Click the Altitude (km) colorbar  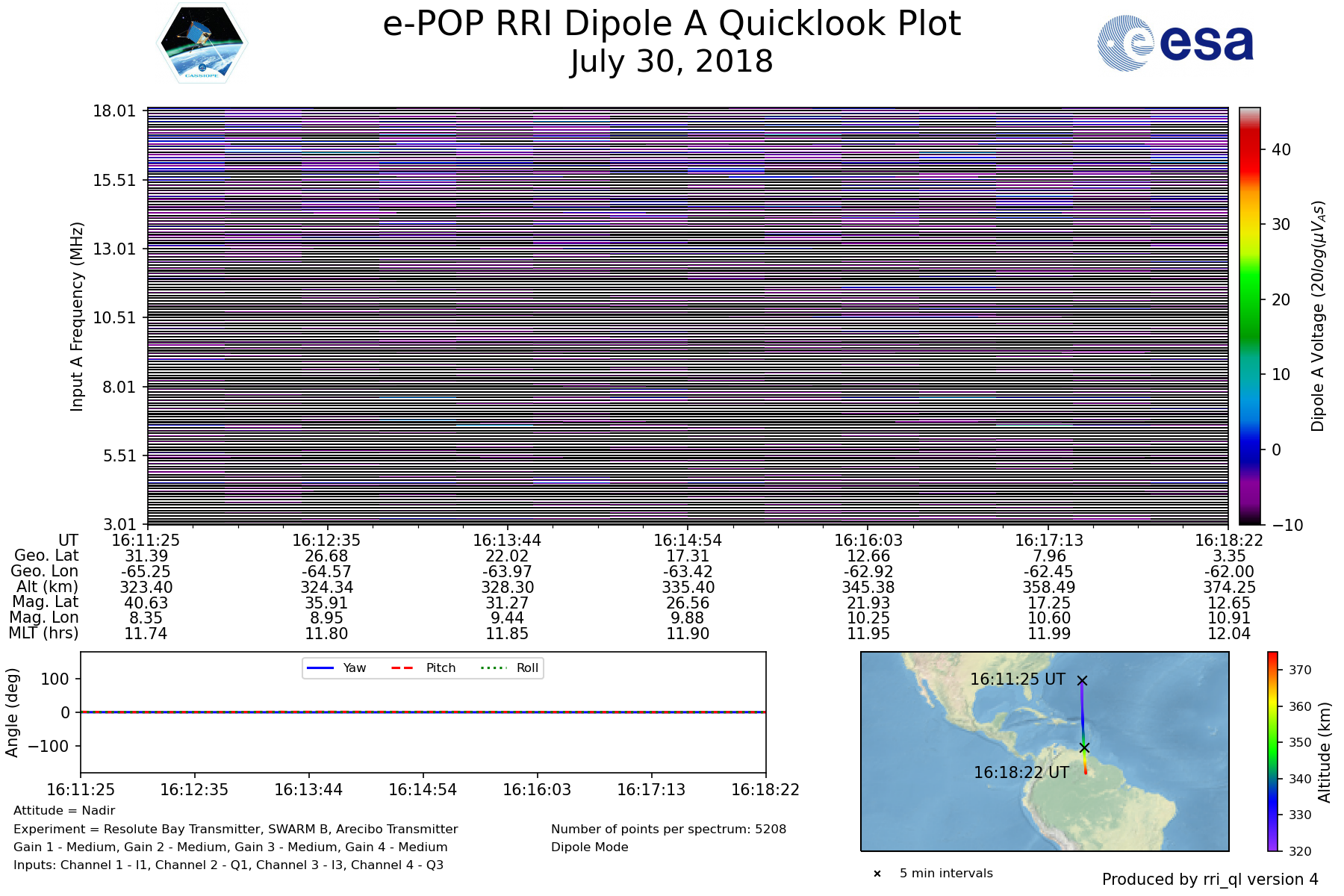(1272, 751)
